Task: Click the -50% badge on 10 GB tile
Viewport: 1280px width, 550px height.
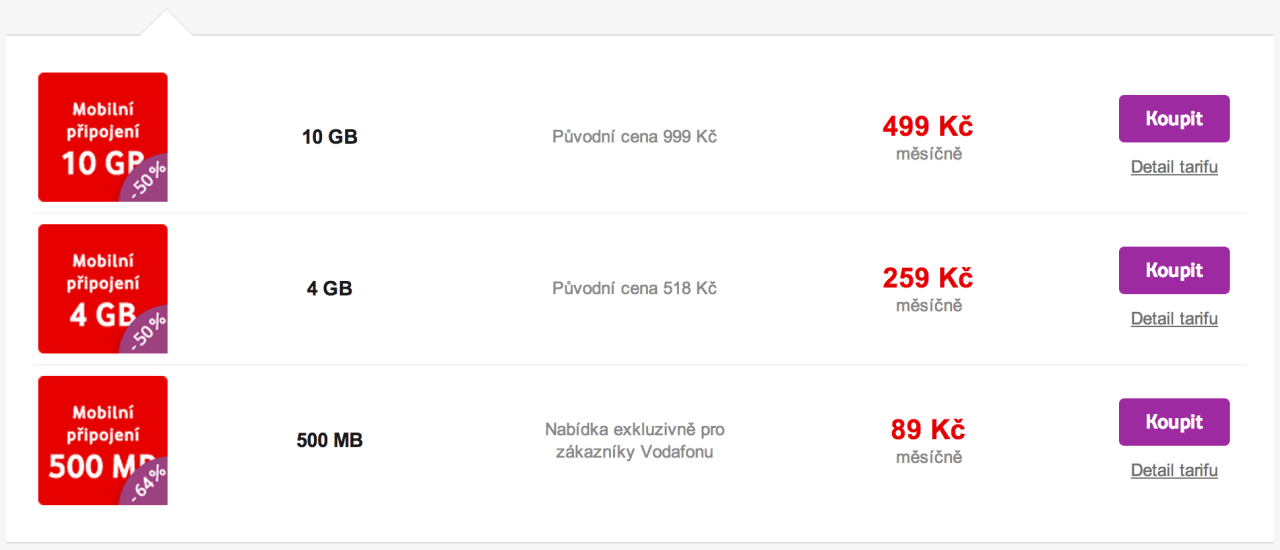Action: [148, 181]
